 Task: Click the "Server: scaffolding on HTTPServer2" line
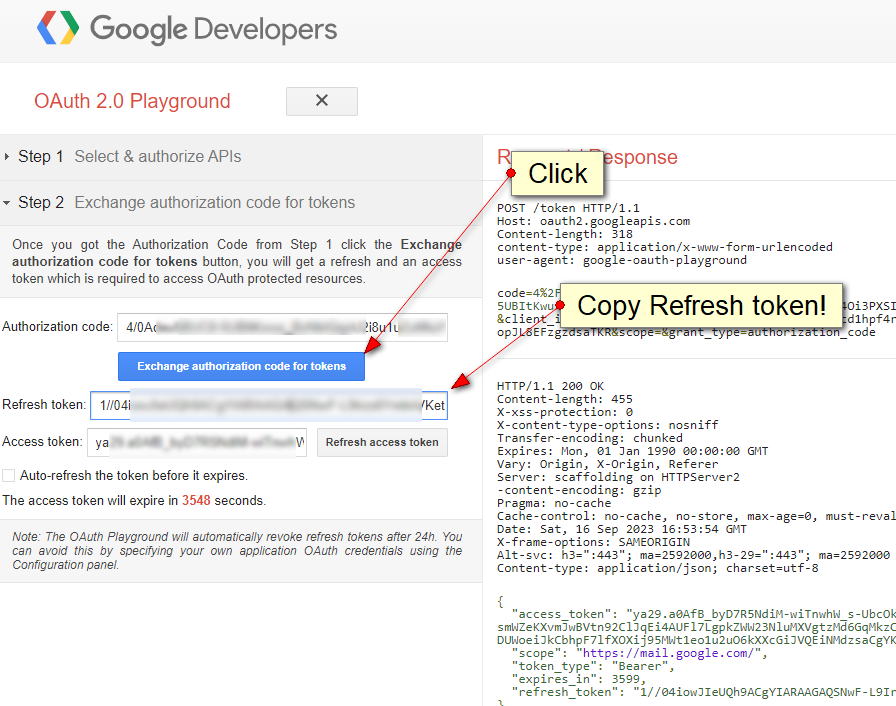618,478
